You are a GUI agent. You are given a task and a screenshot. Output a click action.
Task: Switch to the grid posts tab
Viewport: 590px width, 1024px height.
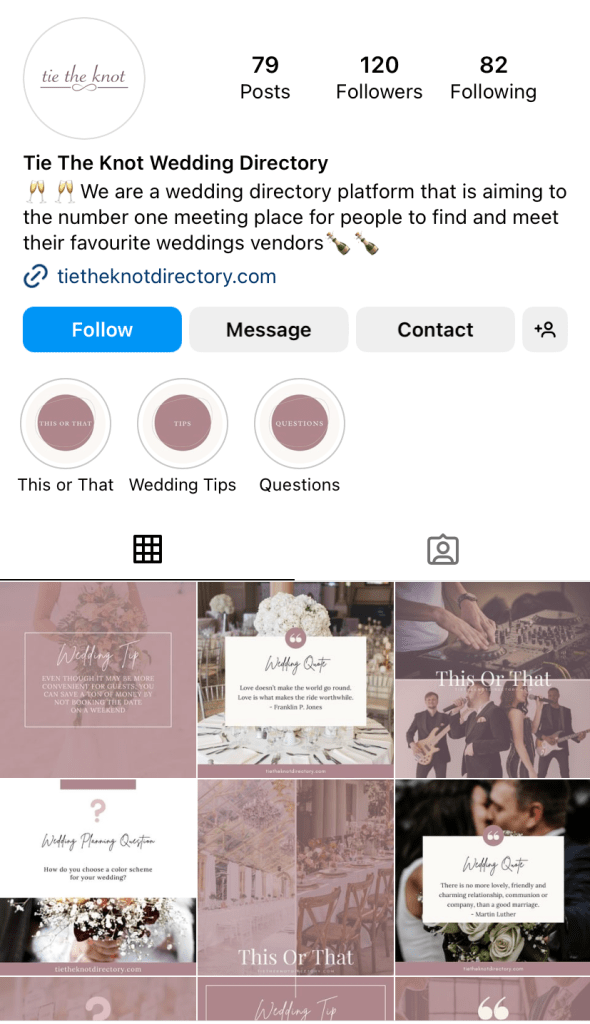[148, 549]
